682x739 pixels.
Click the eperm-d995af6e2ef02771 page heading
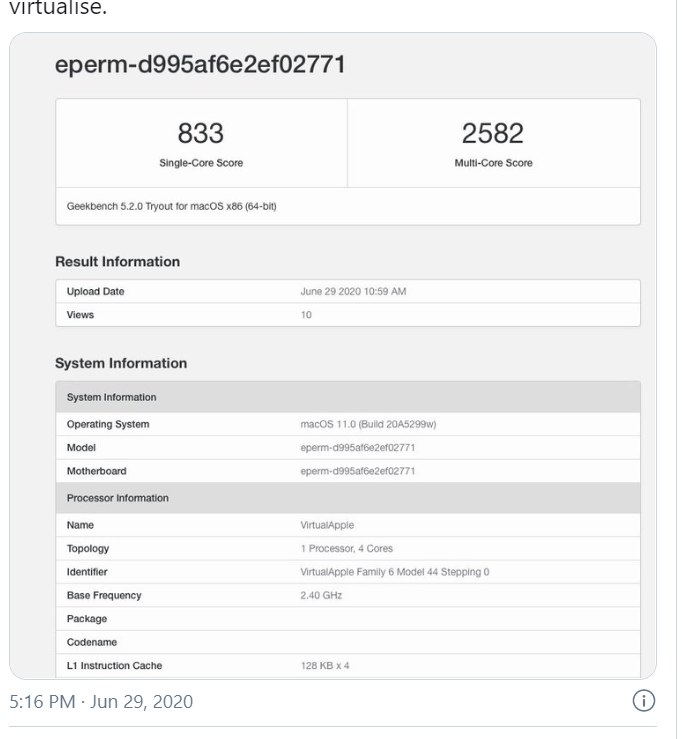(200, 65)
